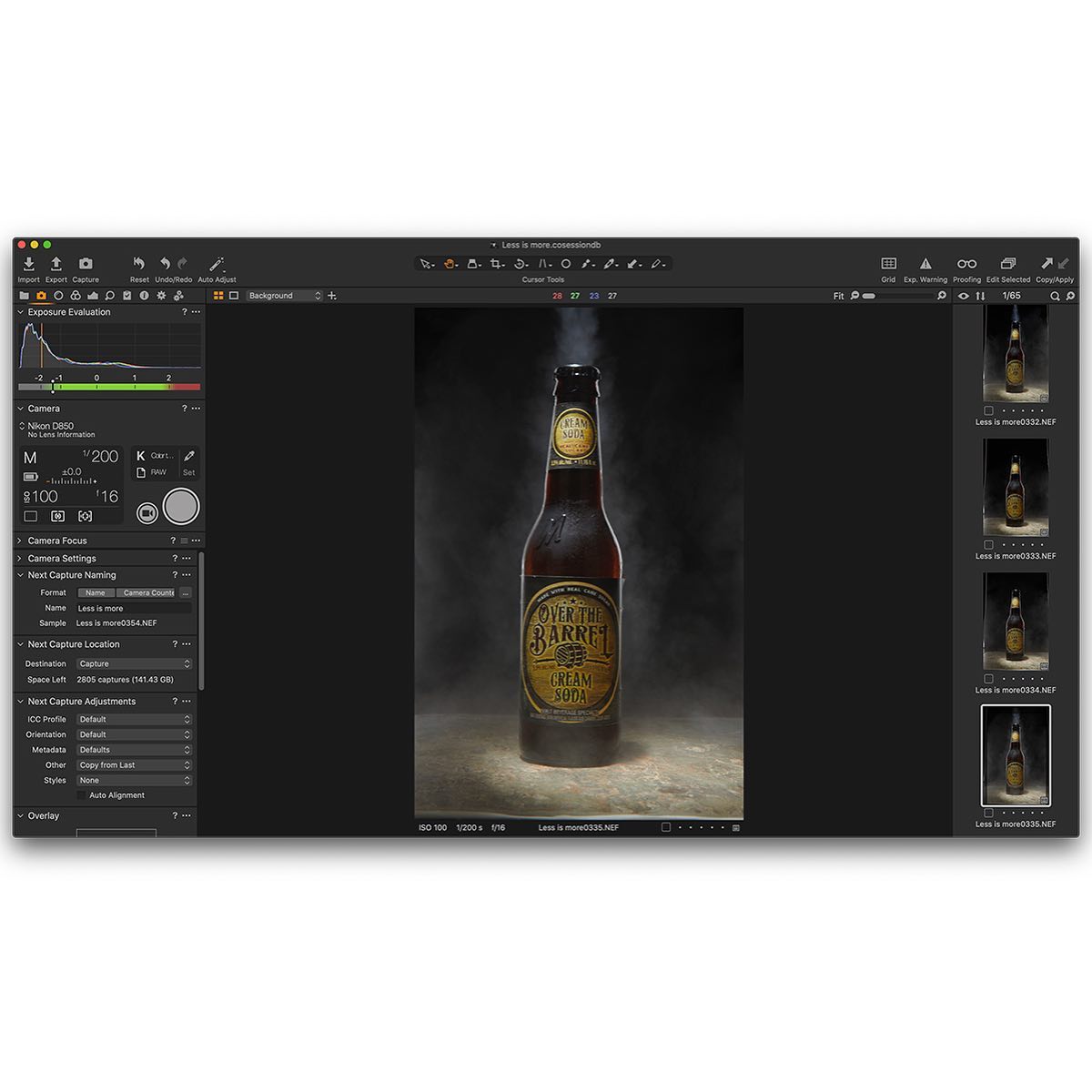Toggle Proofing glasses icon
The width and height of the screenshot is (1092, 1092).
tap(966, 264)
